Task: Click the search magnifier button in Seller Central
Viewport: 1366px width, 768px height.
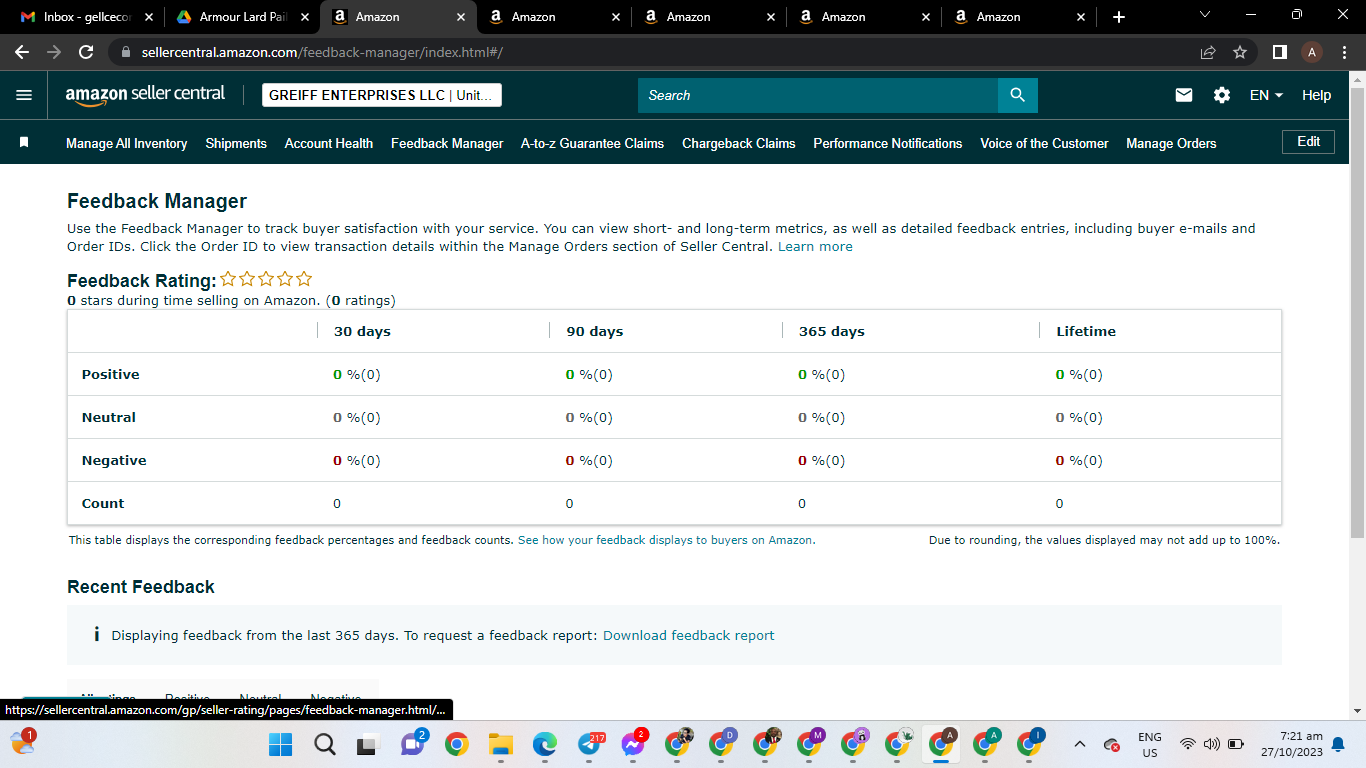Action: point(1018,95)
